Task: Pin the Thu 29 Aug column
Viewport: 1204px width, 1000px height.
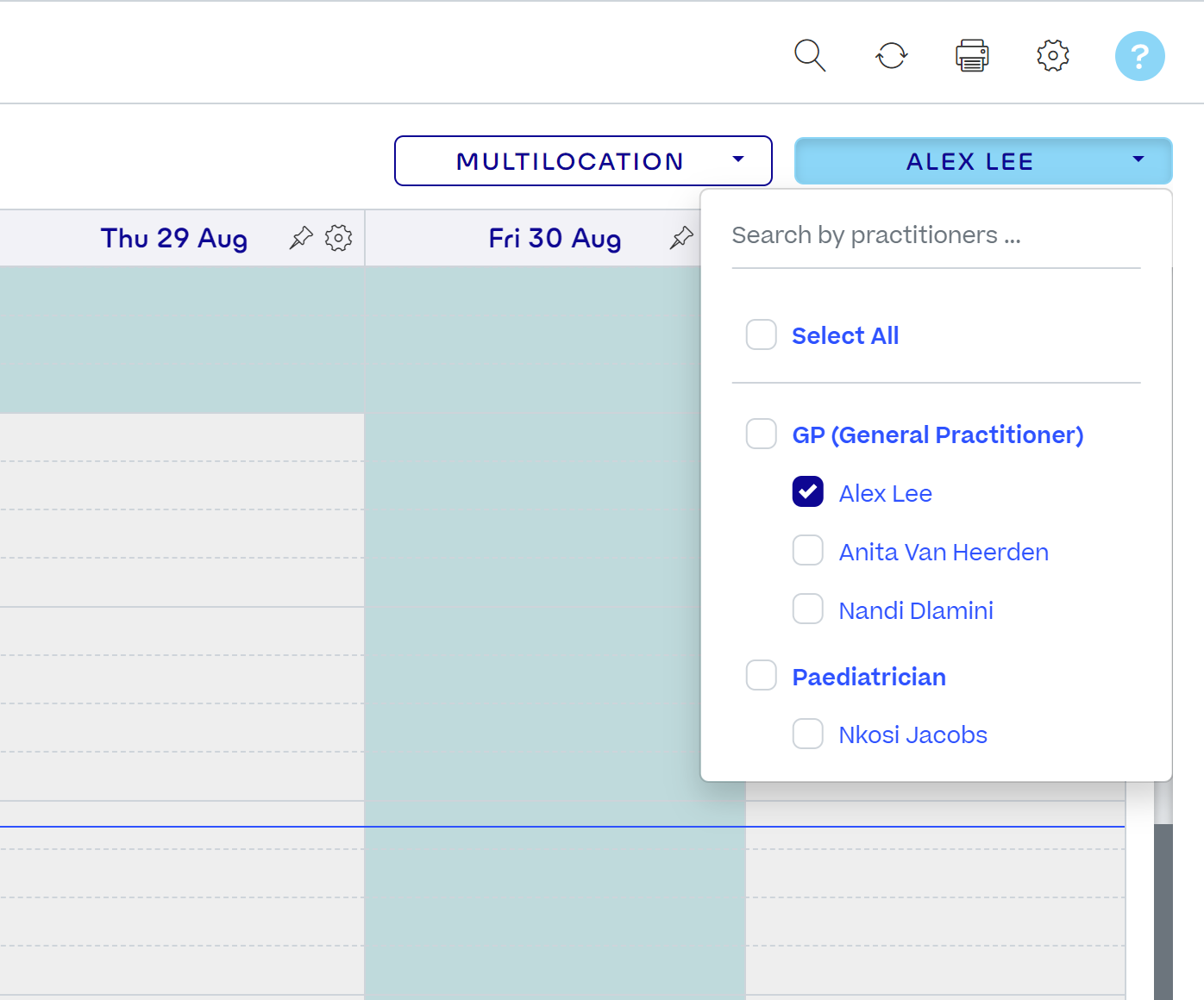Action: (300, 238)
